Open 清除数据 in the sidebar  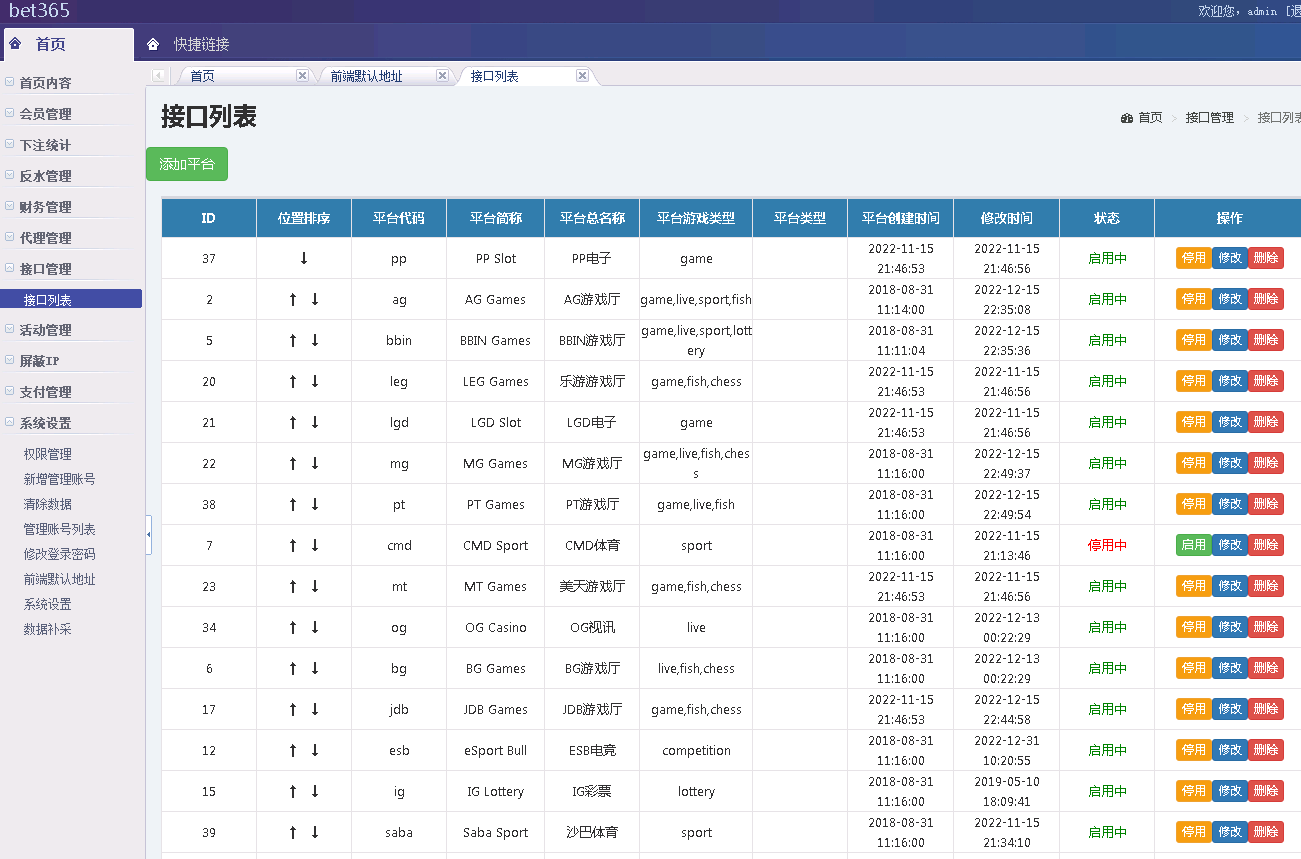(48, 504)
